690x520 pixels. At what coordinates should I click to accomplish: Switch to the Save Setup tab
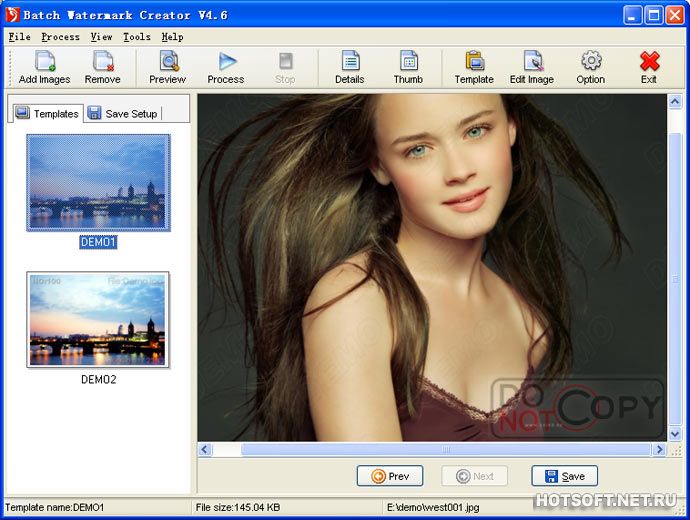(x=123, y=113)
